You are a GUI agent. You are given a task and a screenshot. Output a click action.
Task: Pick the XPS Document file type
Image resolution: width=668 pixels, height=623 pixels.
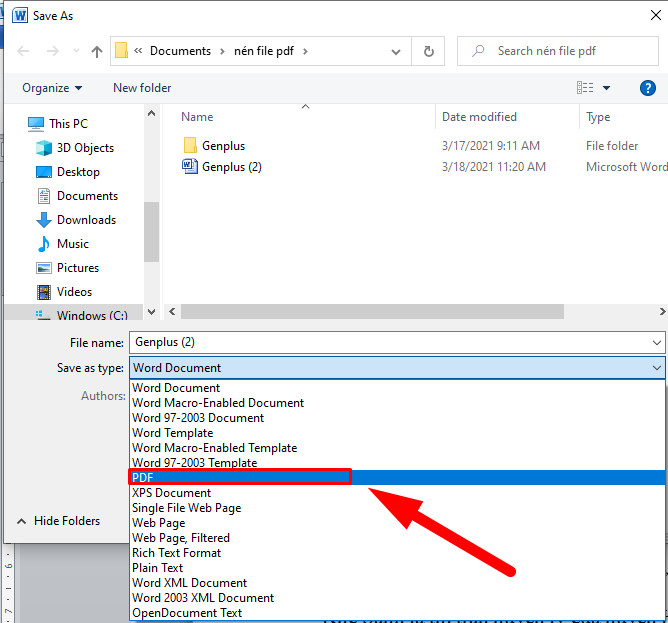click(x=172, y=493)
